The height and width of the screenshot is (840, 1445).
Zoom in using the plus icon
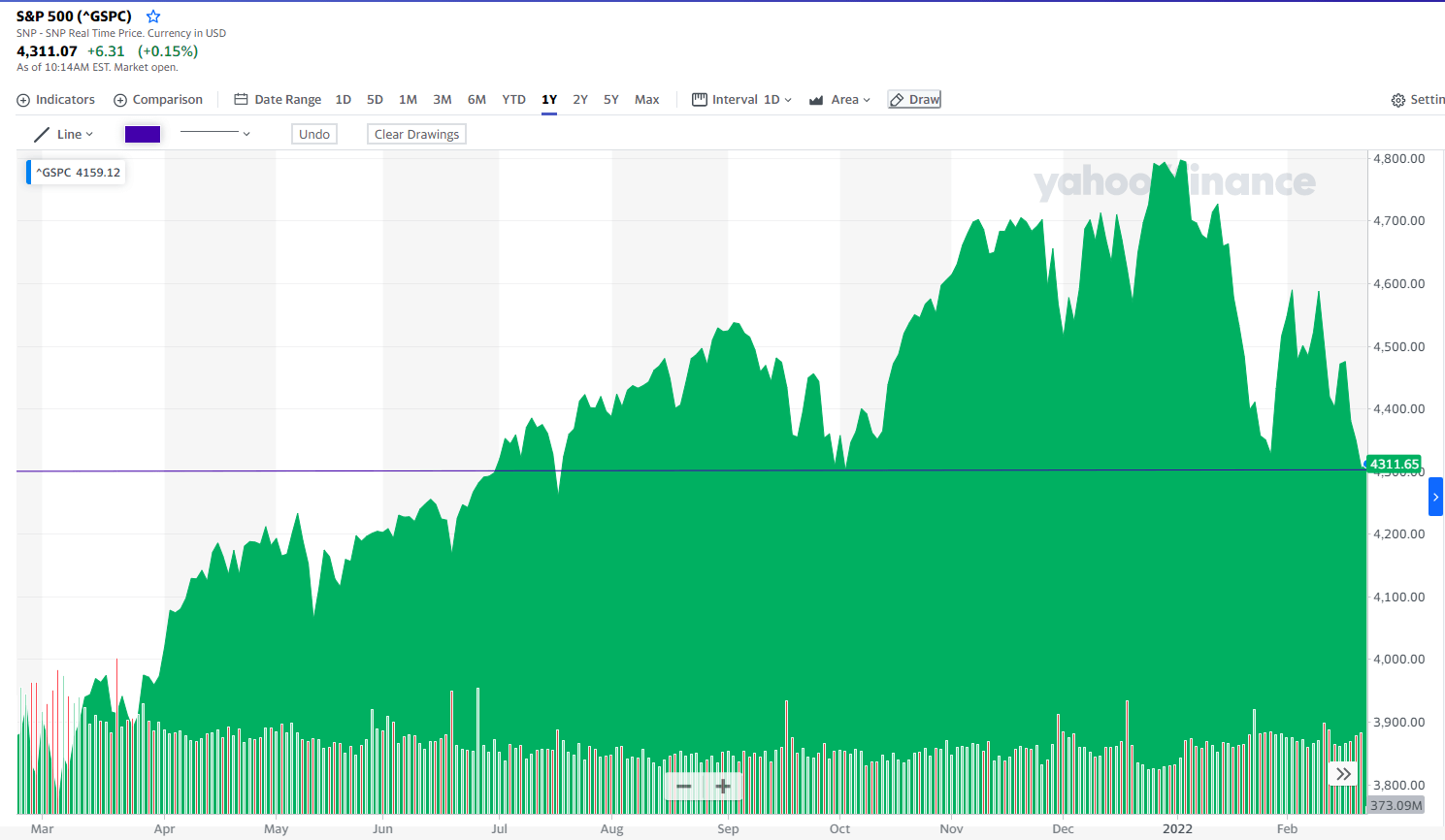[722, 787]
